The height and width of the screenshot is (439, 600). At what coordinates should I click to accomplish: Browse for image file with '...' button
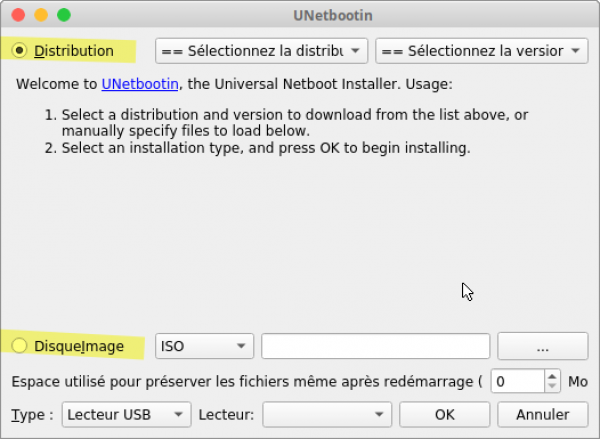[542, 346]
